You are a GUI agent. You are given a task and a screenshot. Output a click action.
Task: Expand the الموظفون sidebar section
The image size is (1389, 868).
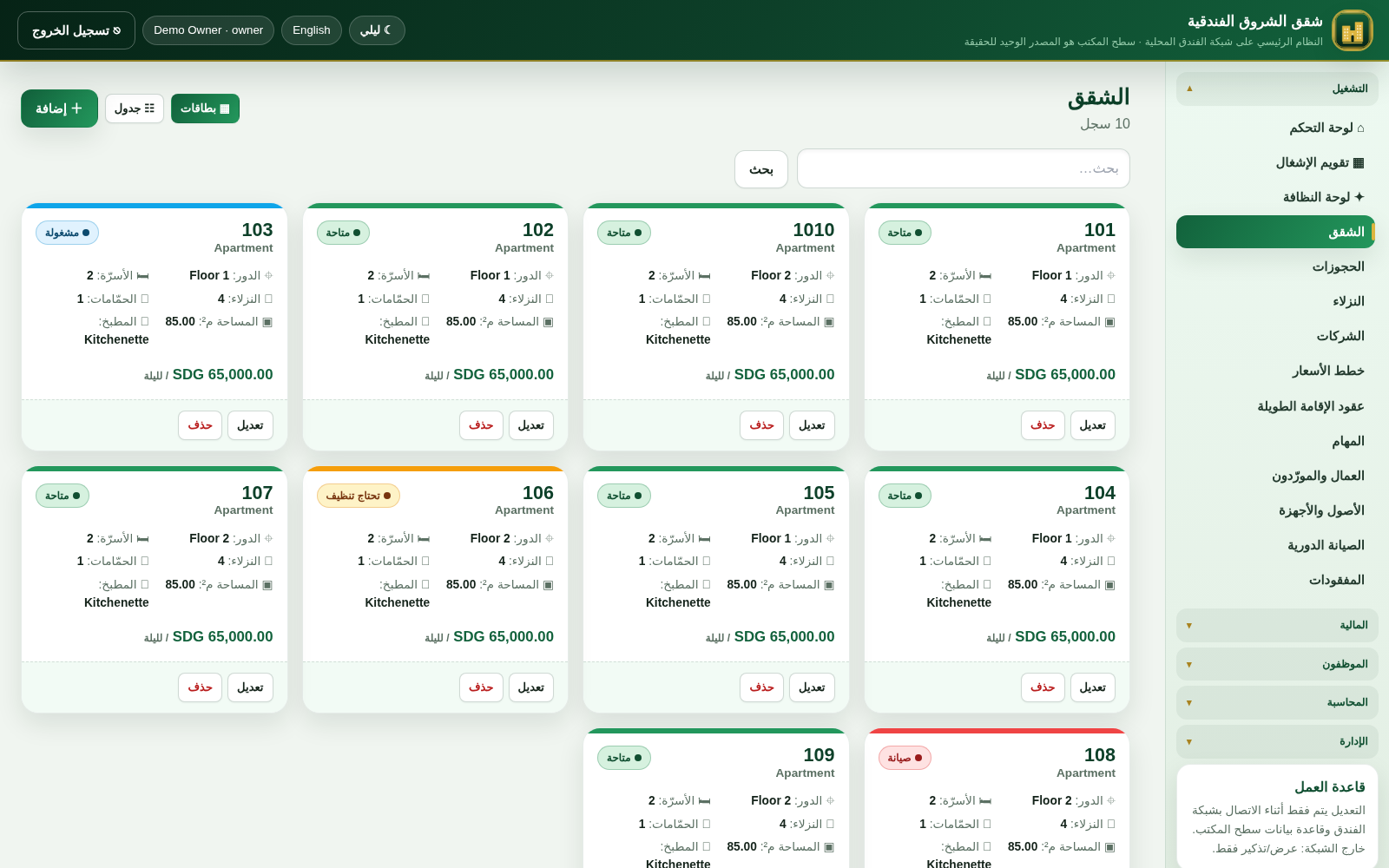click(x=1277, y=664)
